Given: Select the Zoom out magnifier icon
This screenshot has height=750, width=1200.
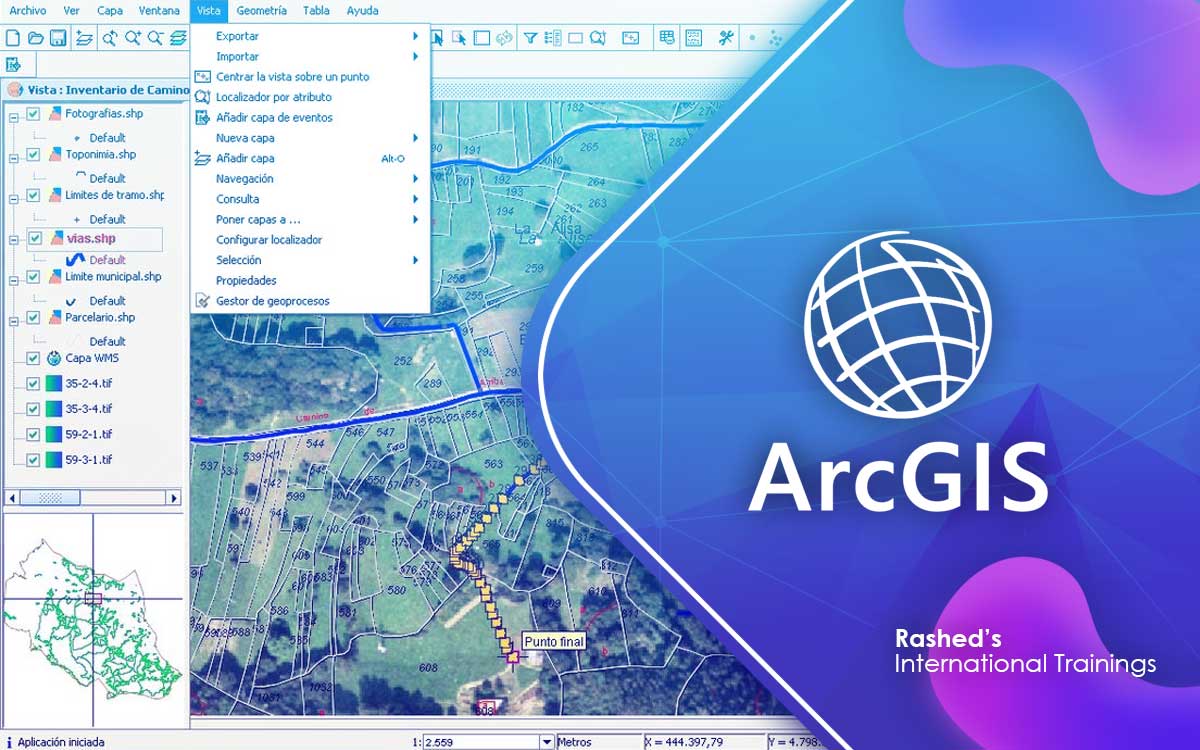Looking at the screenshot, I should [155, 38].
